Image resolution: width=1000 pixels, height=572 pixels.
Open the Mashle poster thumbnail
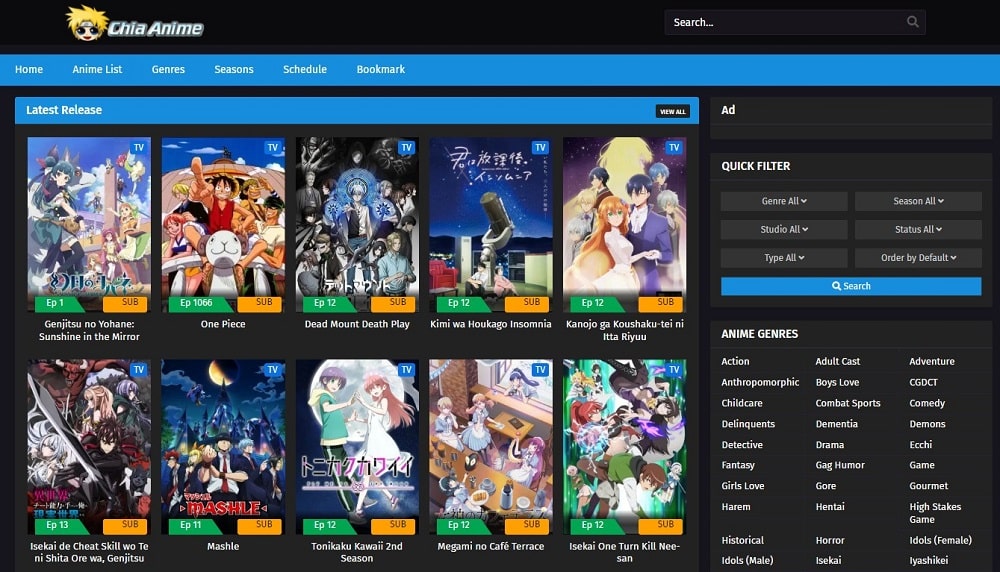[x=223, y=446]
